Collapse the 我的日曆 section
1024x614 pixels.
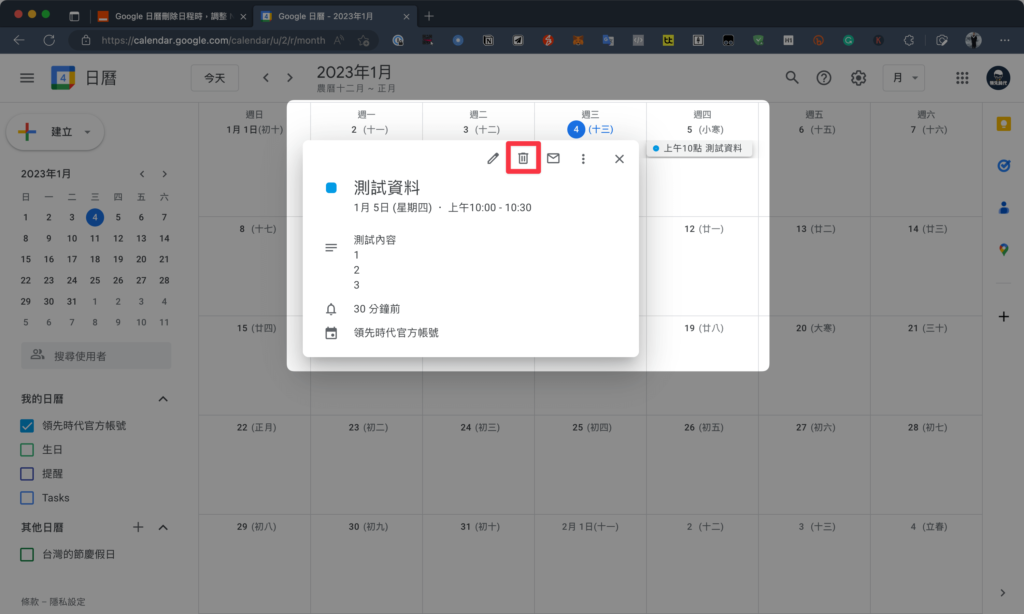coord(163,399)
